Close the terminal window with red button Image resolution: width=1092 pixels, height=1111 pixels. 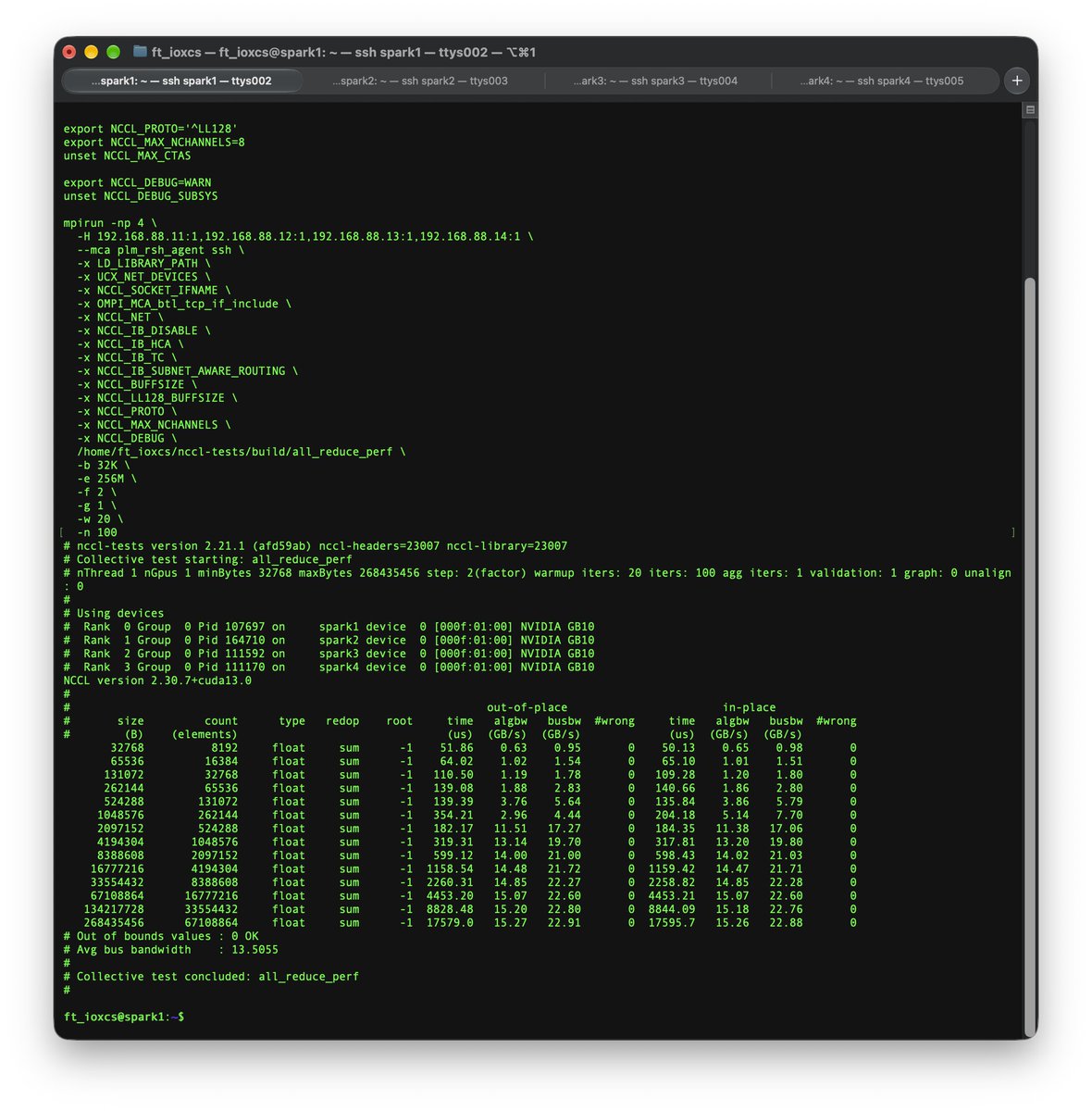click(x=69, y=52)
